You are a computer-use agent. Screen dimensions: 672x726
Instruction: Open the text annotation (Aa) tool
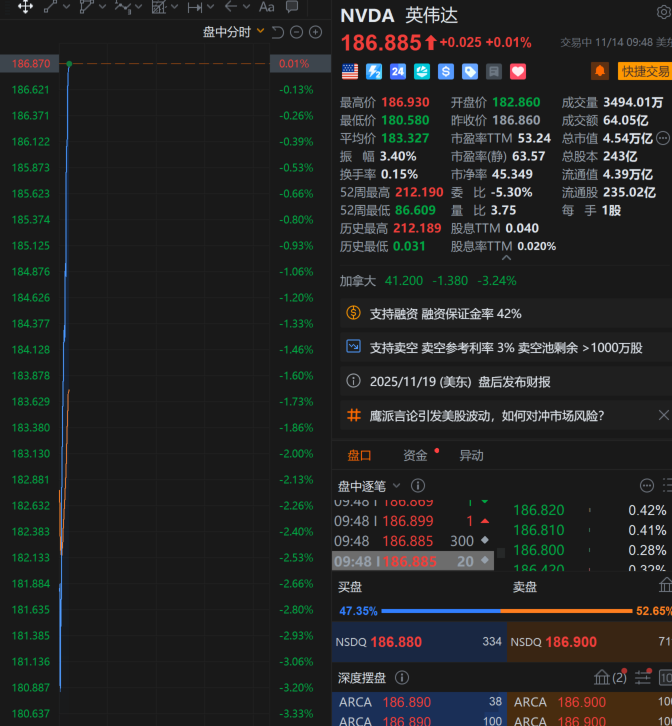pyautogui.click(x=266, y=7)
